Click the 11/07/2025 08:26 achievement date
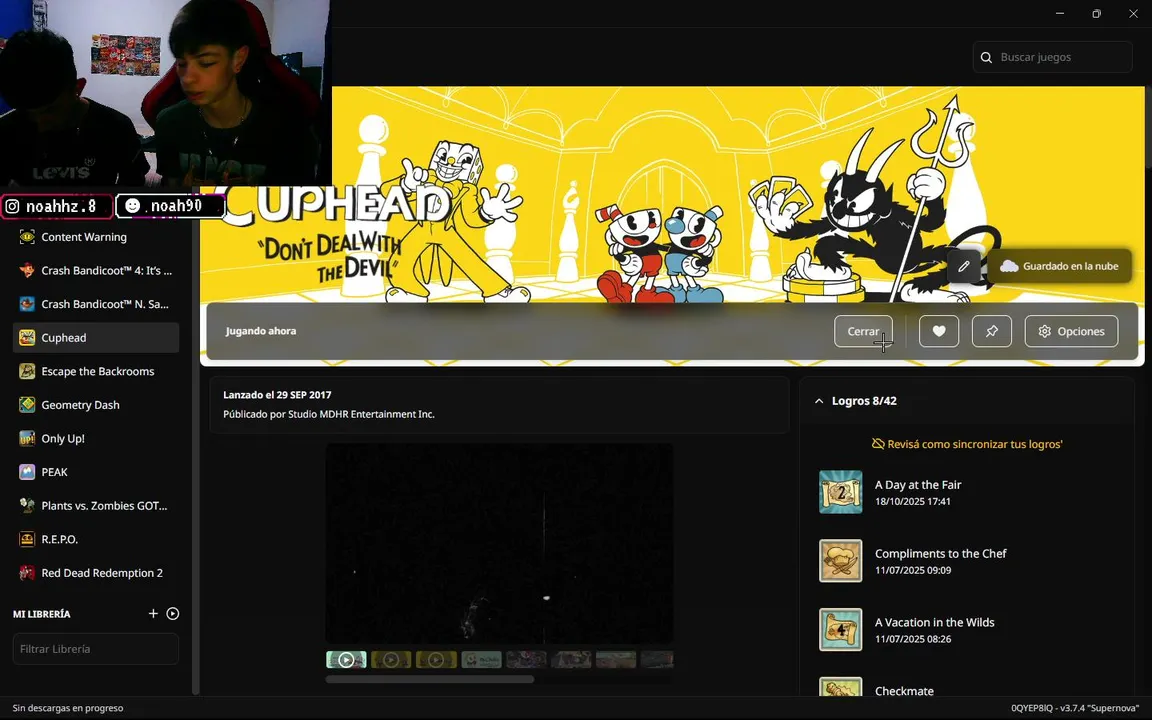 [x=912, y=639]
